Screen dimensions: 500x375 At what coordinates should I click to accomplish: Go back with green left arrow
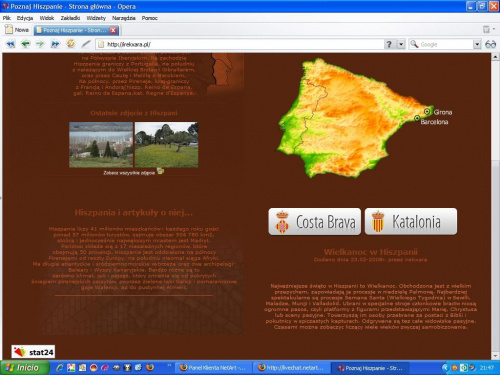pos(25,44)
